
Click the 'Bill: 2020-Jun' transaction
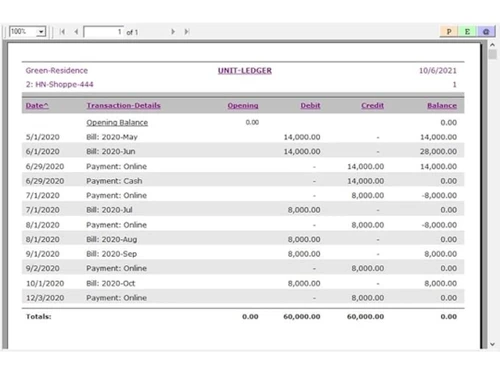coord(111,151)
